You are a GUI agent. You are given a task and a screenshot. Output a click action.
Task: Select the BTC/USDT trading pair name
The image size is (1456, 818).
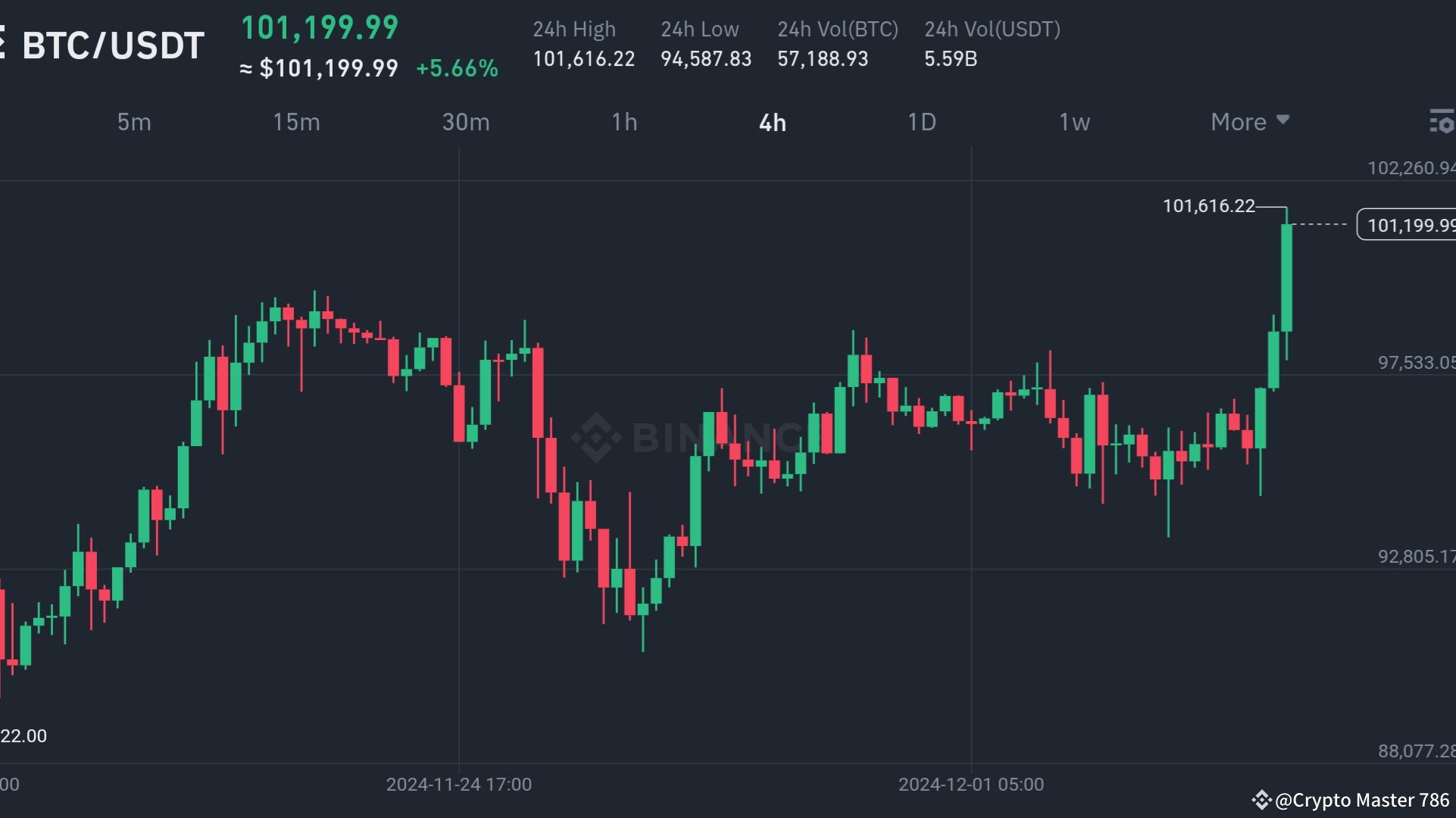pos(114,44)
